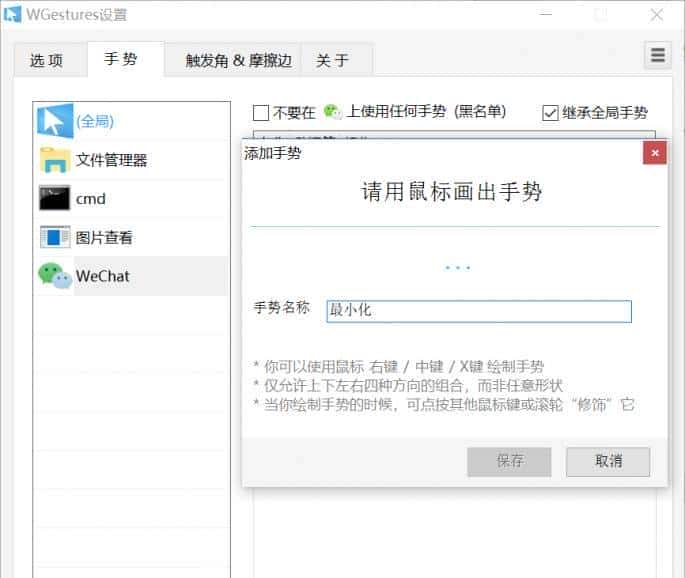Minimize the WGestures settings window

click(546, 15)
